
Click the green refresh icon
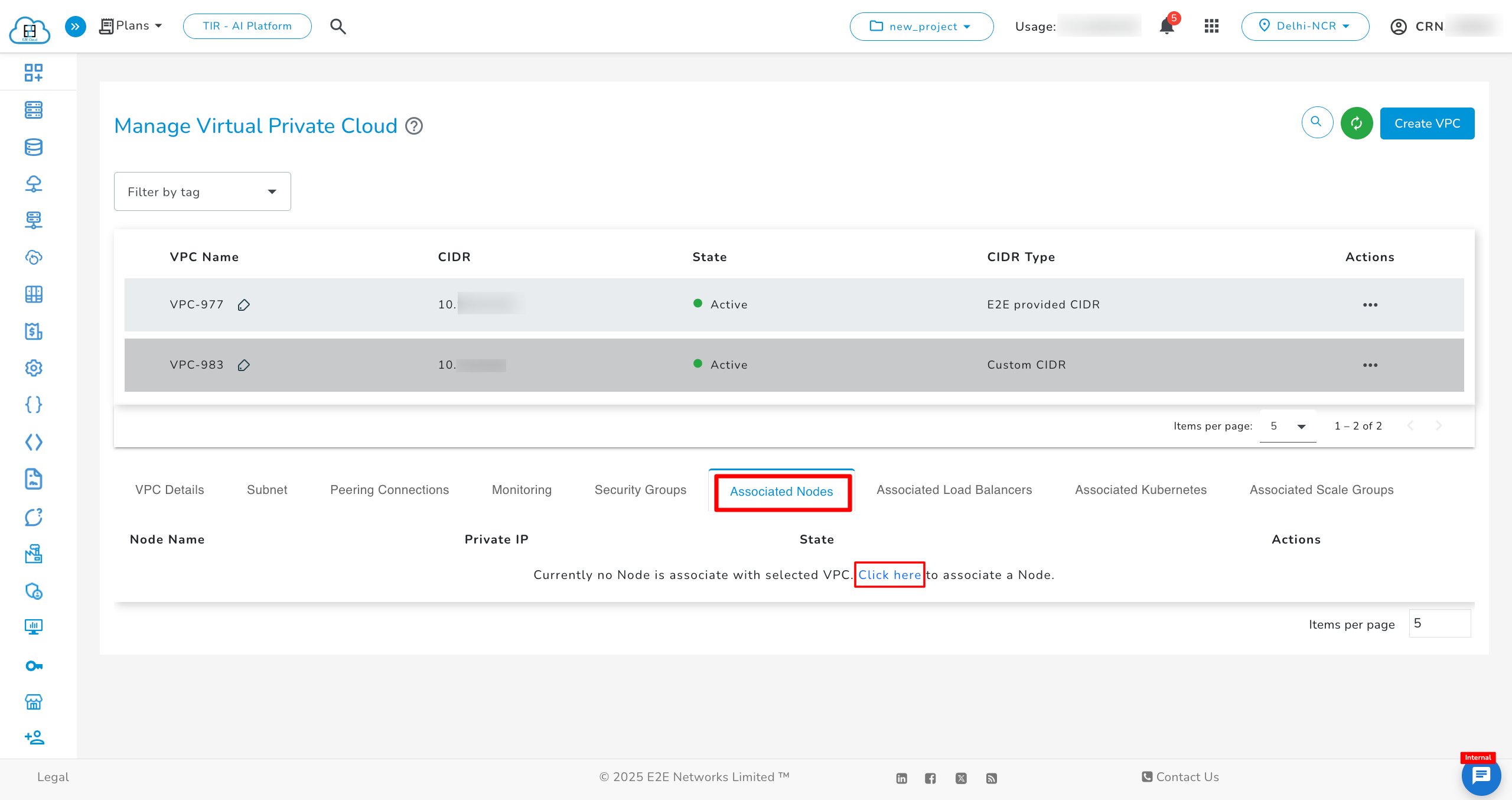(1357, 123)
